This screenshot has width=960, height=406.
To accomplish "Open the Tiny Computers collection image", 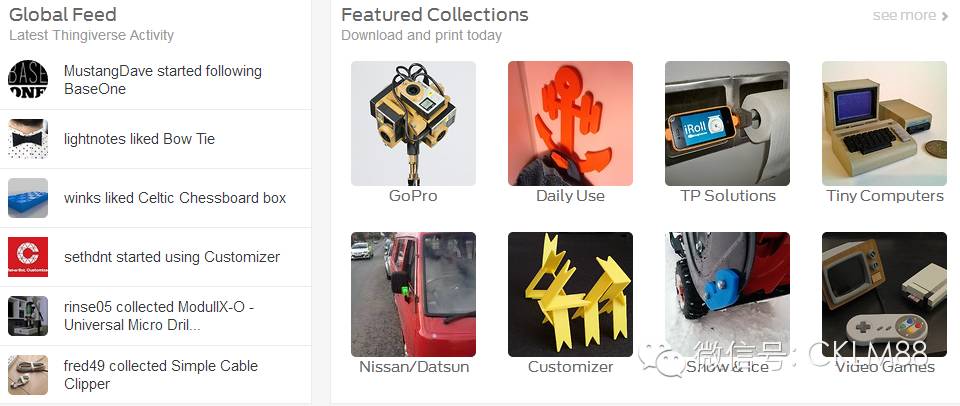I will pyautogui.click(x=884, y=123).
